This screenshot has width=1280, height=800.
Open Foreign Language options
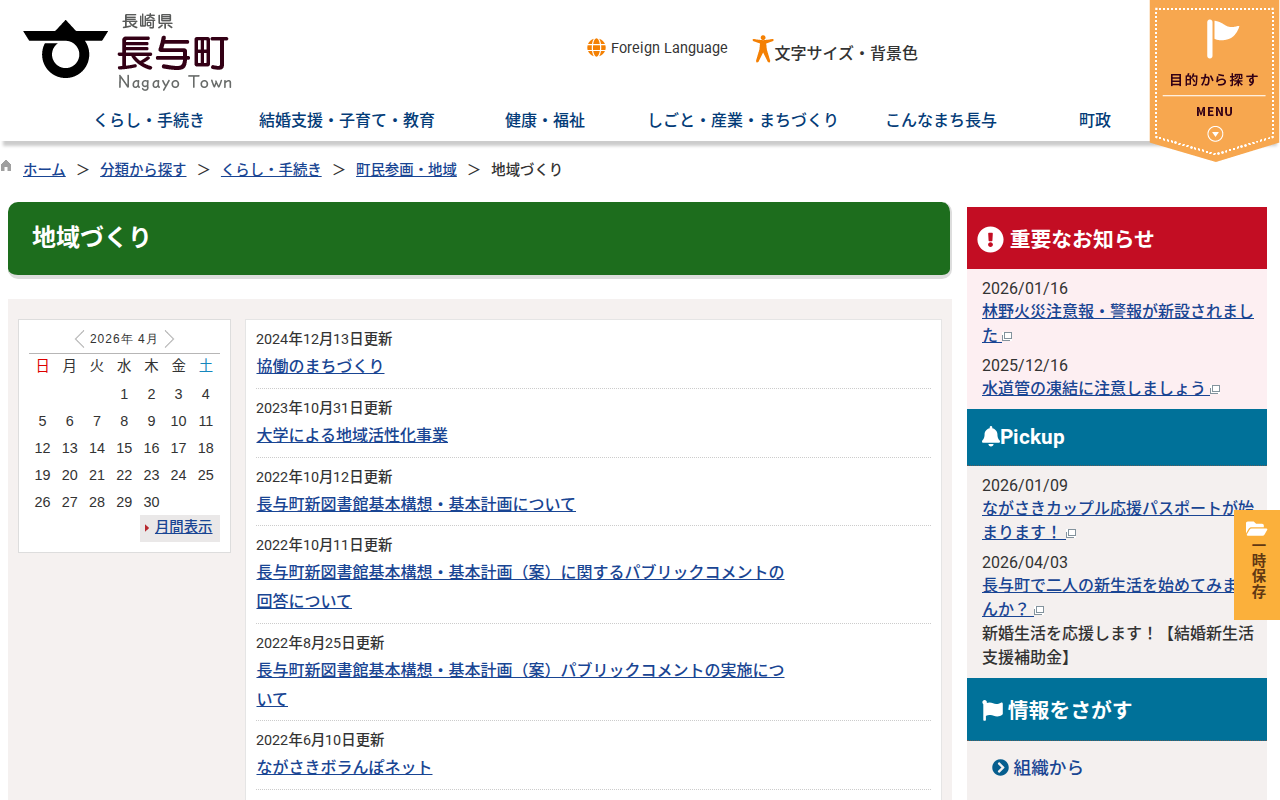pyautogui.click(x=658, y=48)
